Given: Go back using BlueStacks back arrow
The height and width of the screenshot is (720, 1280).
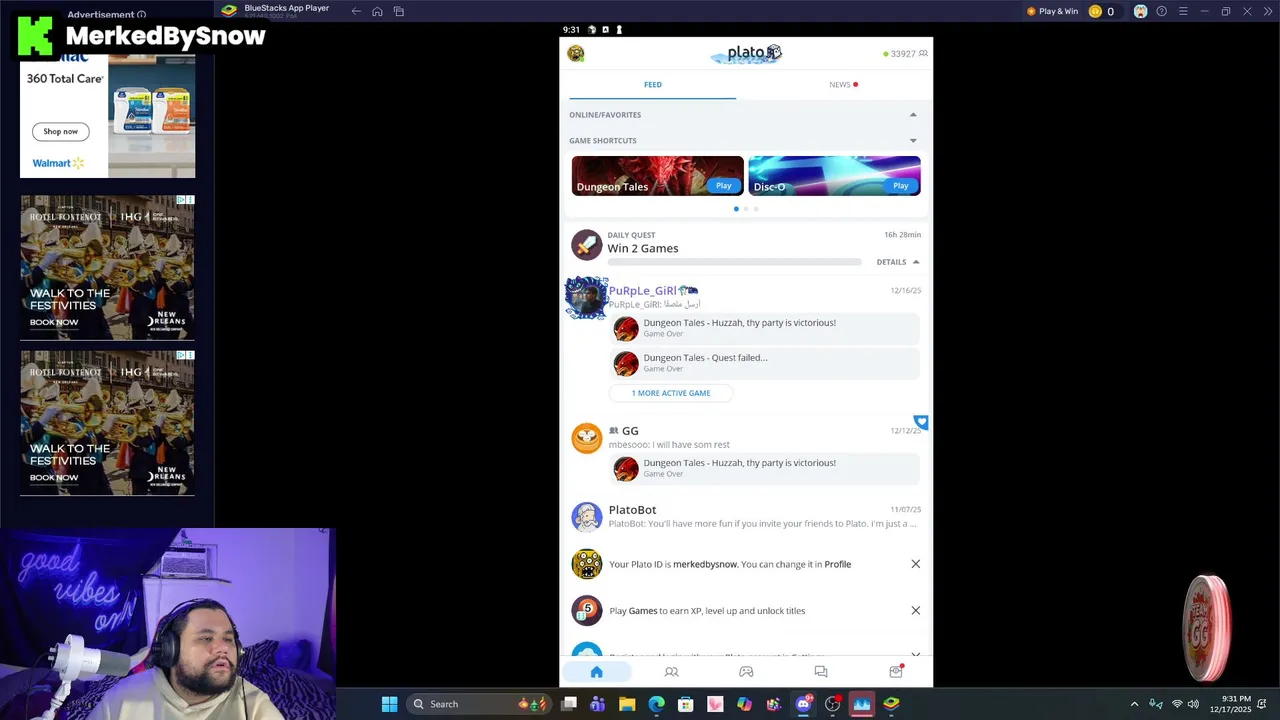Looking at the screenshot, I should coord(356,11).
